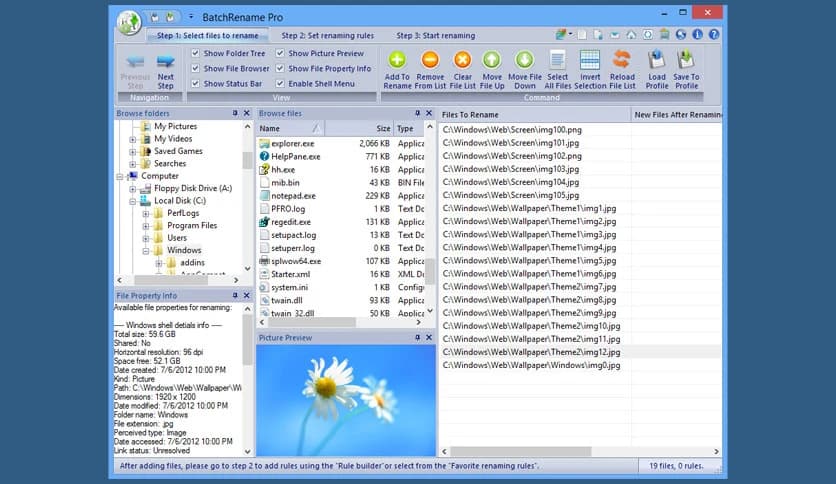Screen dimensions: 836x484
Task: Click second quick access toolbar icon
Action: tap(170, 17)
